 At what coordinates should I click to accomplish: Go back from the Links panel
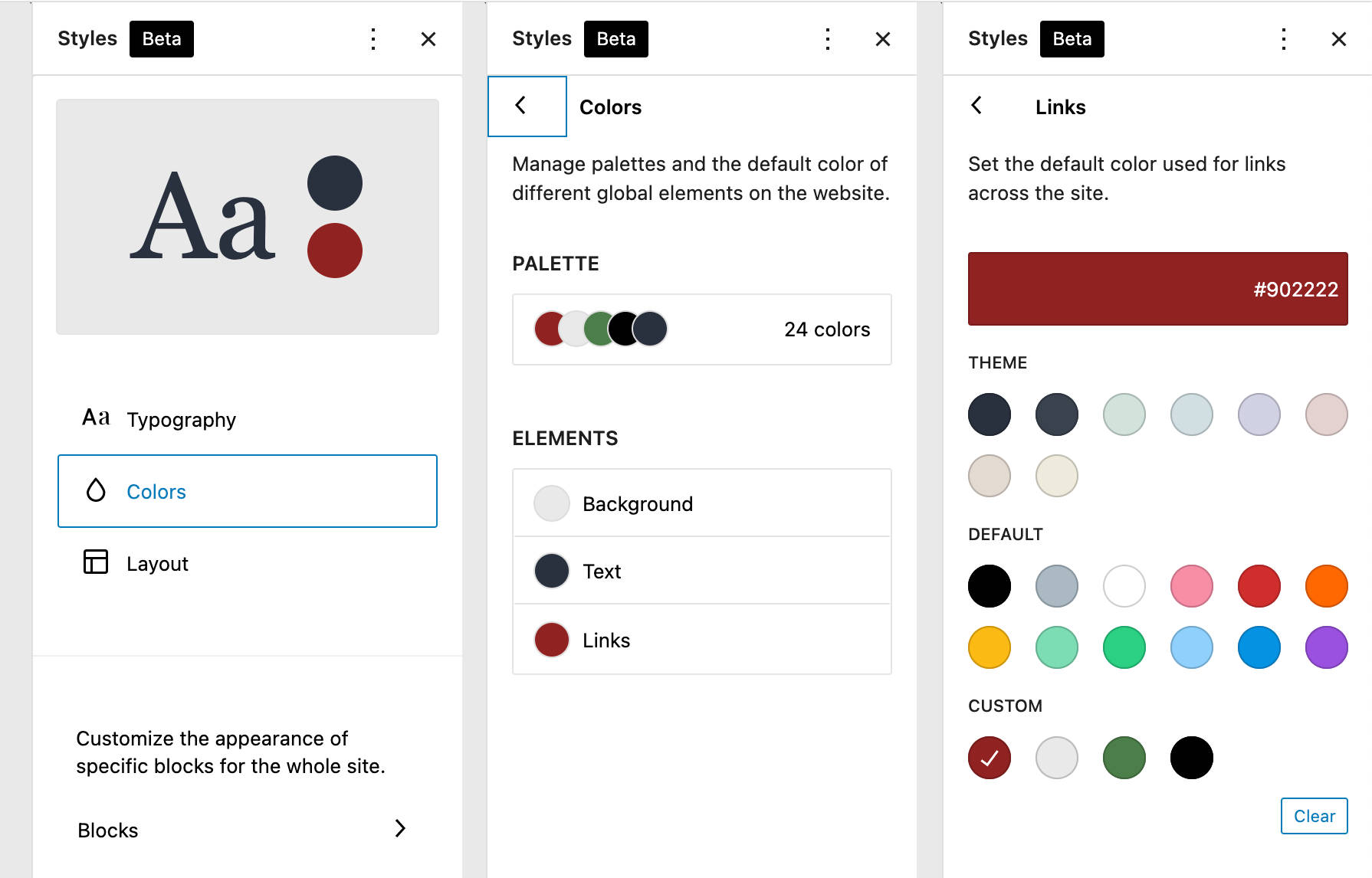[976, 106]
